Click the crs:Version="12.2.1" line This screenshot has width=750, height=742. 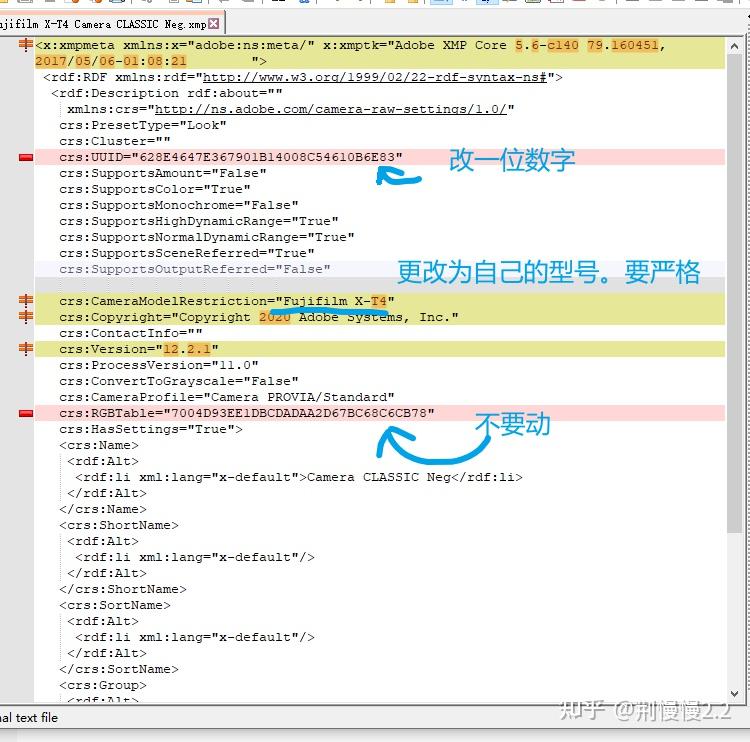tap(139, 349)
